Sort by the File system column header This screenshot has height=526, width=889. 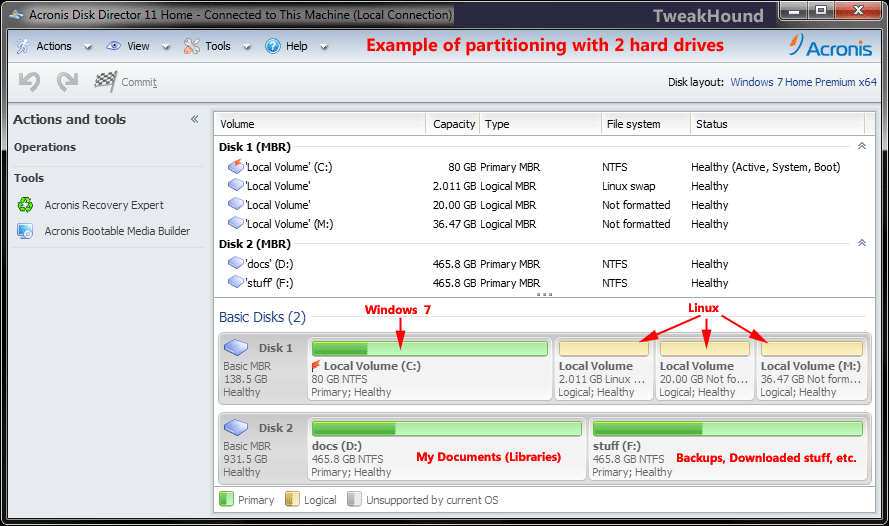pos(646,124)
